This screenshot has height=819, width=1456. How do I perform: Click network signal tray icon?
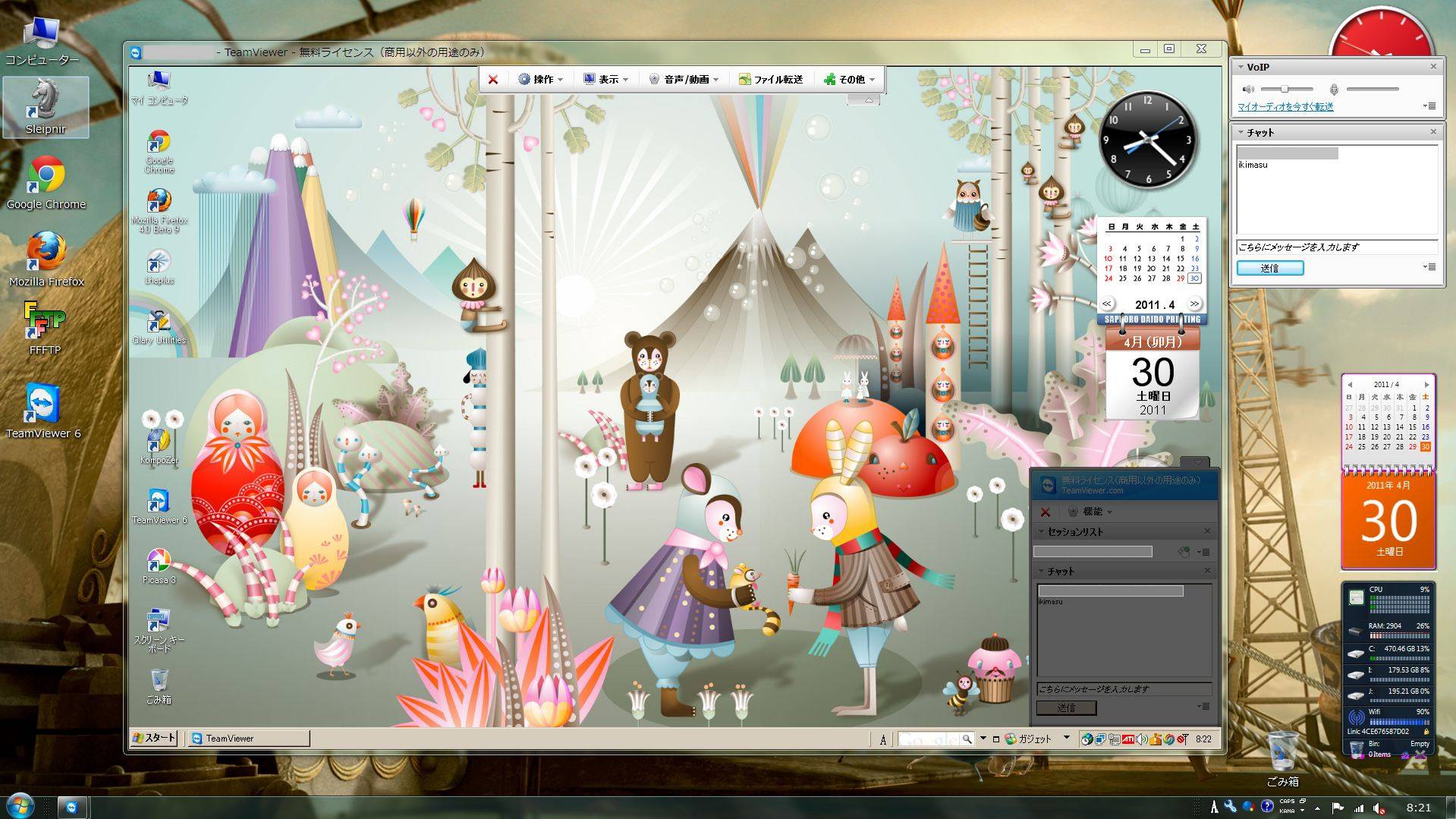pos(1358,808)
